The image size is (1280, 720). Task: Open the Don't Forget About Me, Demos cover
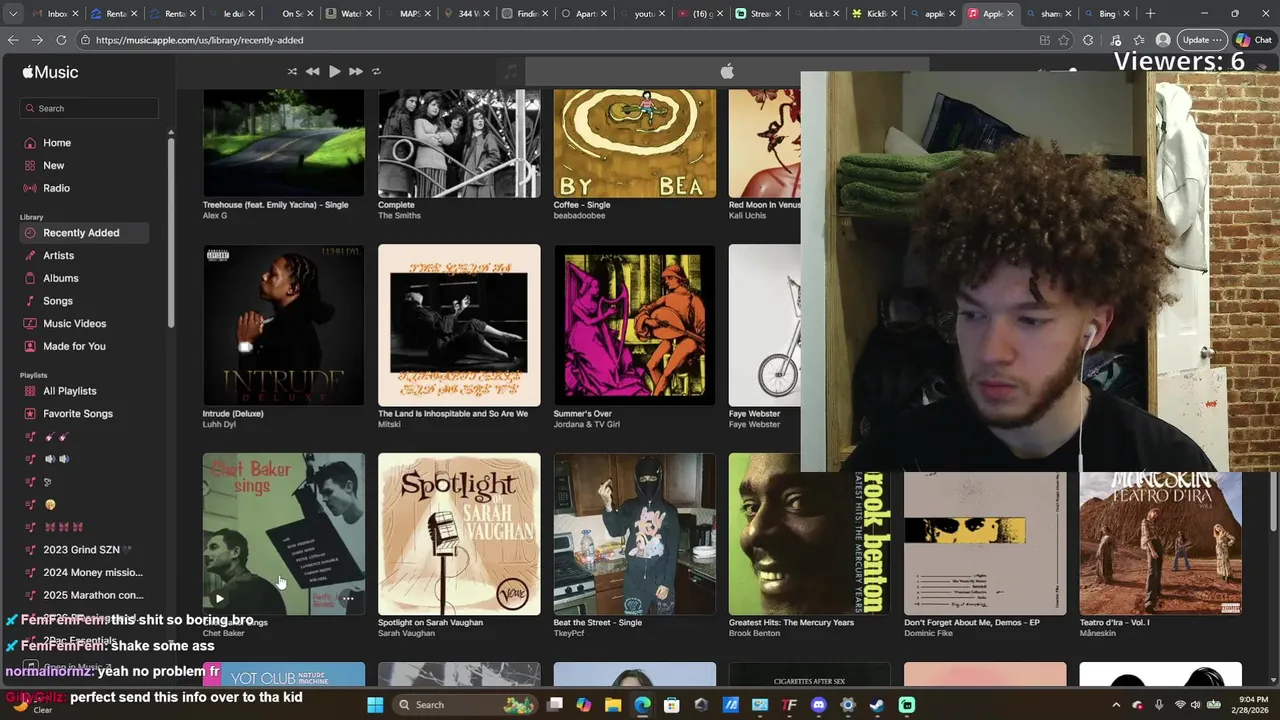[985, 542]
